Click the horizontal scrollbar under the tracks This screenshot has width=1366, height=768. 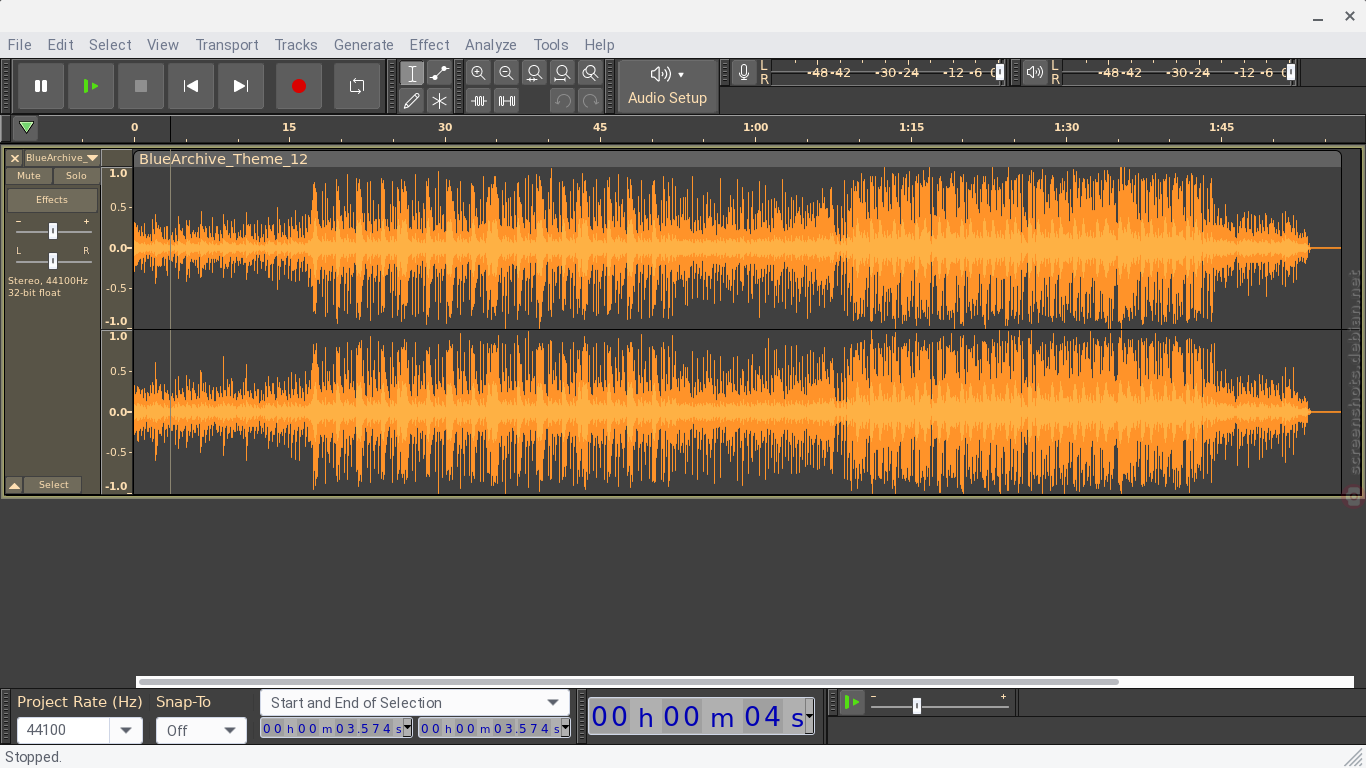627,682
